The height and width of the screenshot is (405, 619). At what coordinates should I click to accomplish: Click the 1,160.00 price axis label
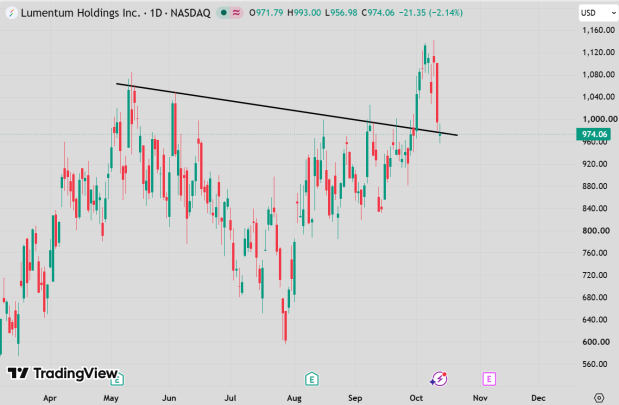[598, 30]
